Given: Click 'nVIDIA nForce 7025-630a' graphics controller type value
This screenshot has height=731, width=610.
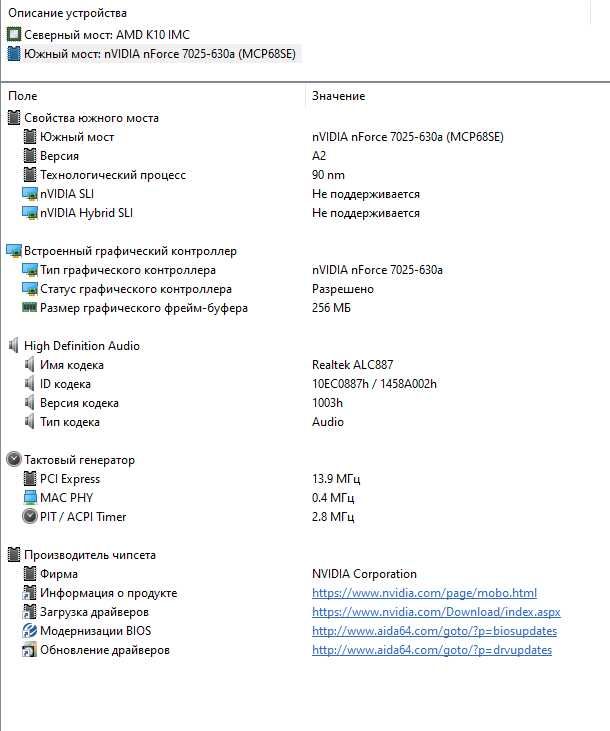Looking at the screenshot, I should tap(377, 270).
